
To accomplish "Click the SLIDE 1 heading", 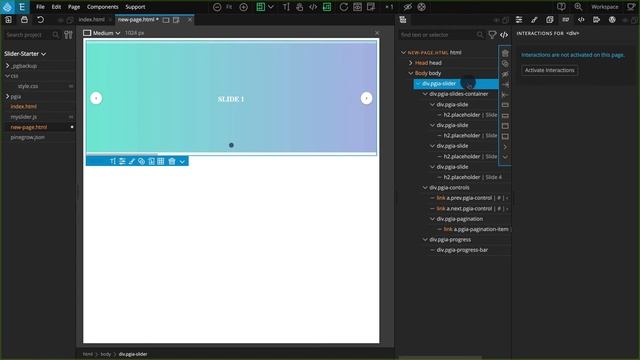I will (x=231, y=99).
